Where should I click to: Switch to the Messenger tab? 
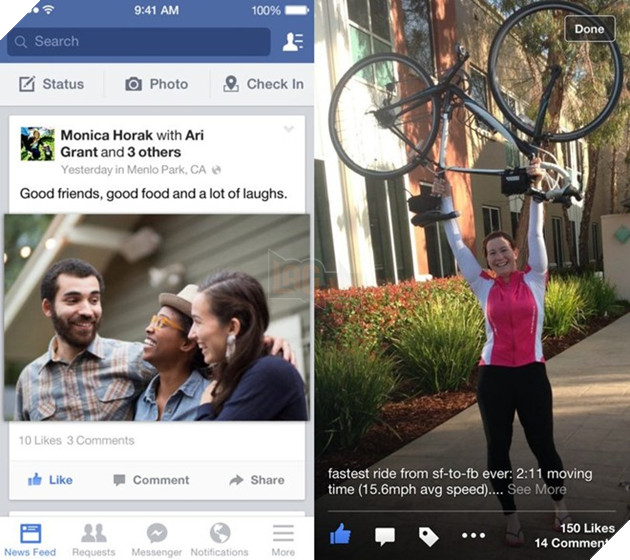[x=157, y=540]
